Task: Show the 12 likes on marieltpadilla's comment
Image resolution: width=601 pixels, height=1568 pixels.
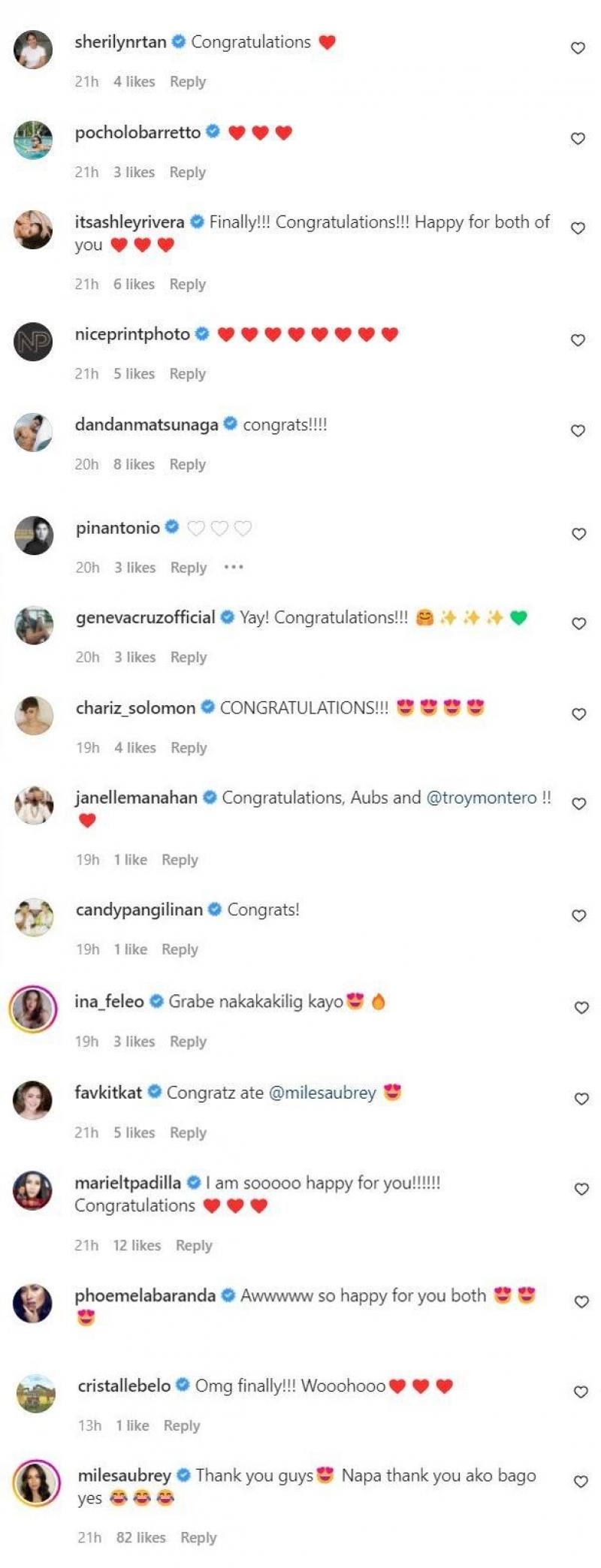Action: tap(137, 1245)
